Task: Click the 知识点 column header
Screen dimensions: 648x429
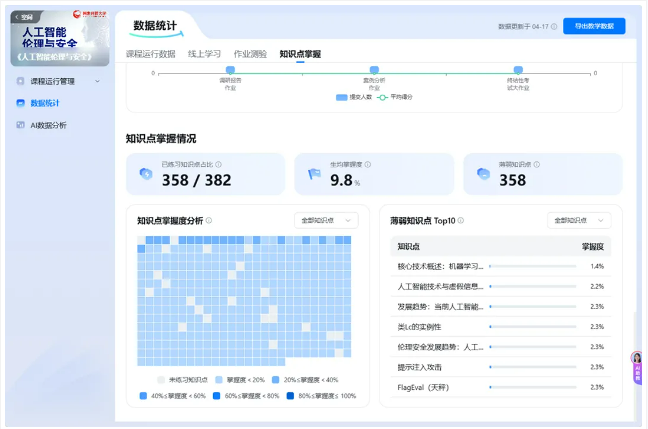Action: click(x=408, y=247)
